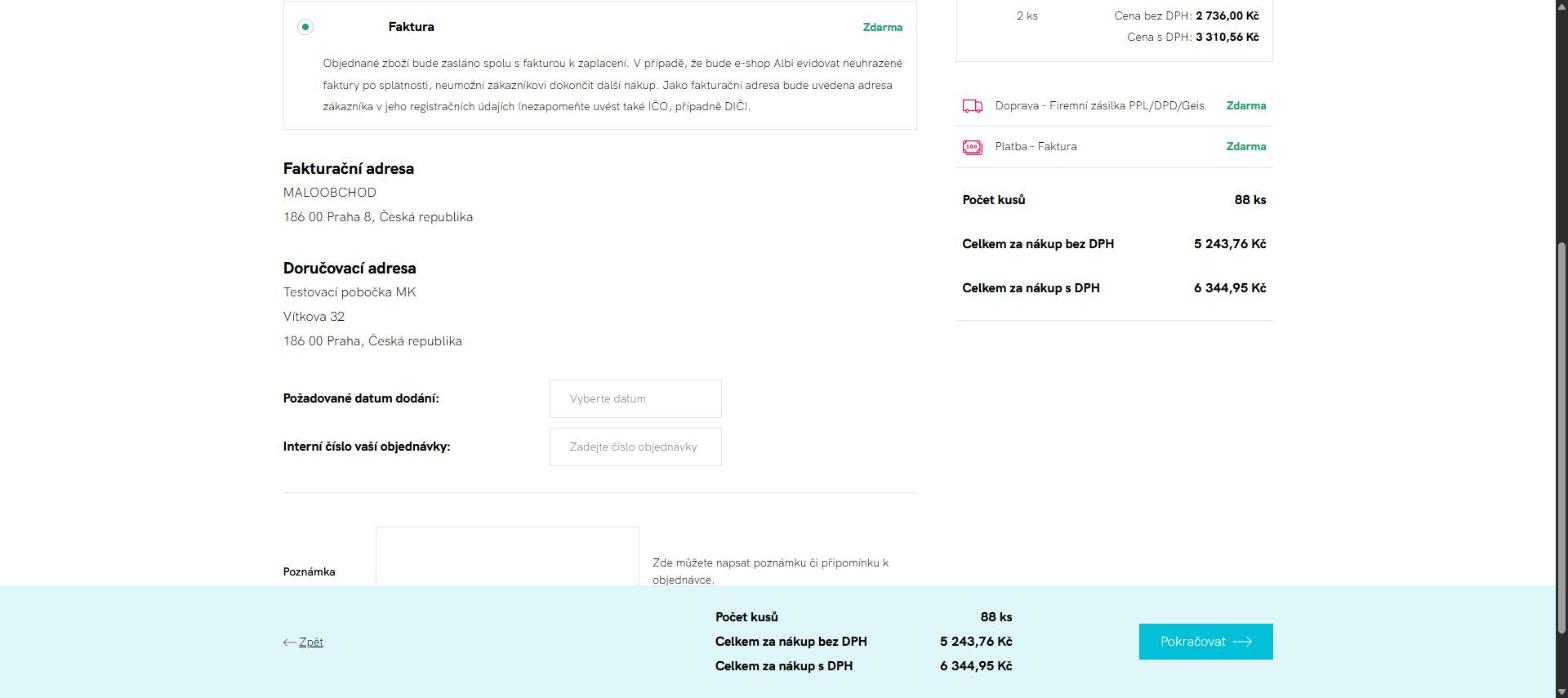Open the Požadované datum dodání date field
Viewport: 1568px width, 698px height.
click(635, 398)
